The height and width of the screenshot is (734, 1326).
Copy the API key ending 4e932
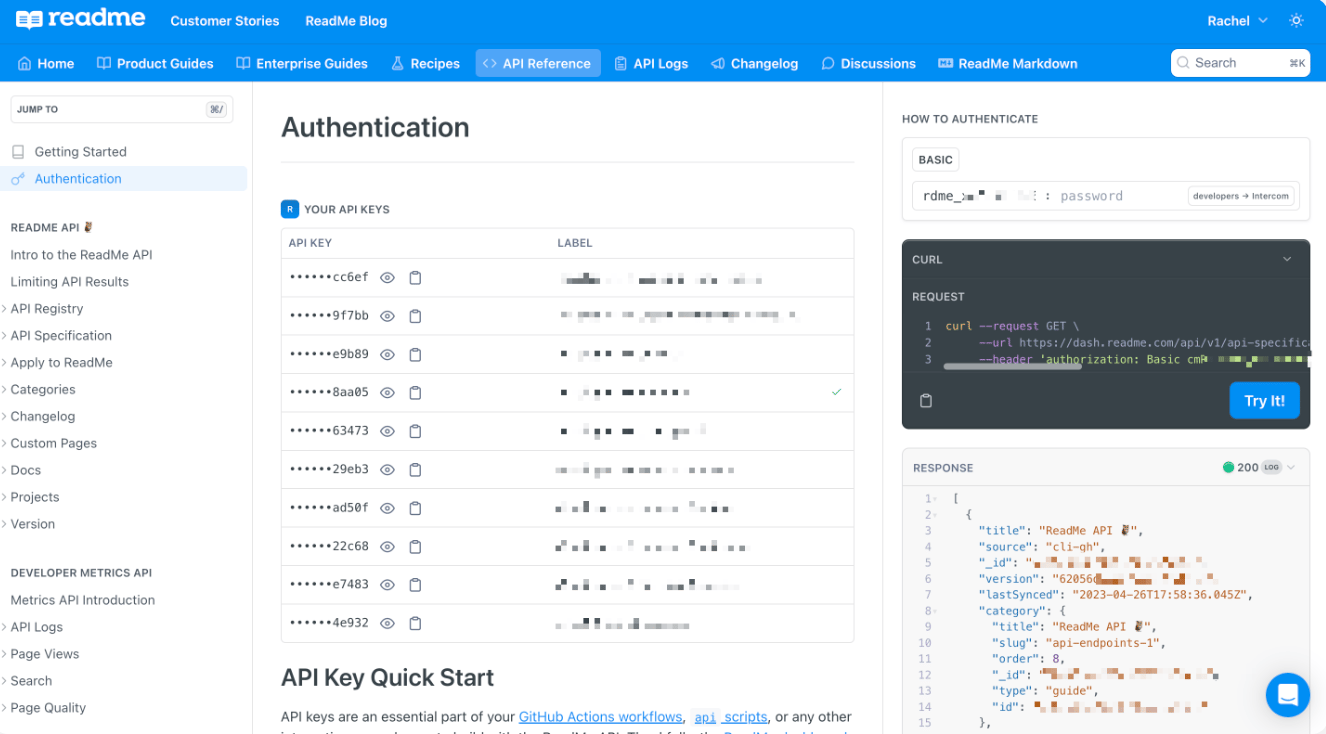coord(415,623)
